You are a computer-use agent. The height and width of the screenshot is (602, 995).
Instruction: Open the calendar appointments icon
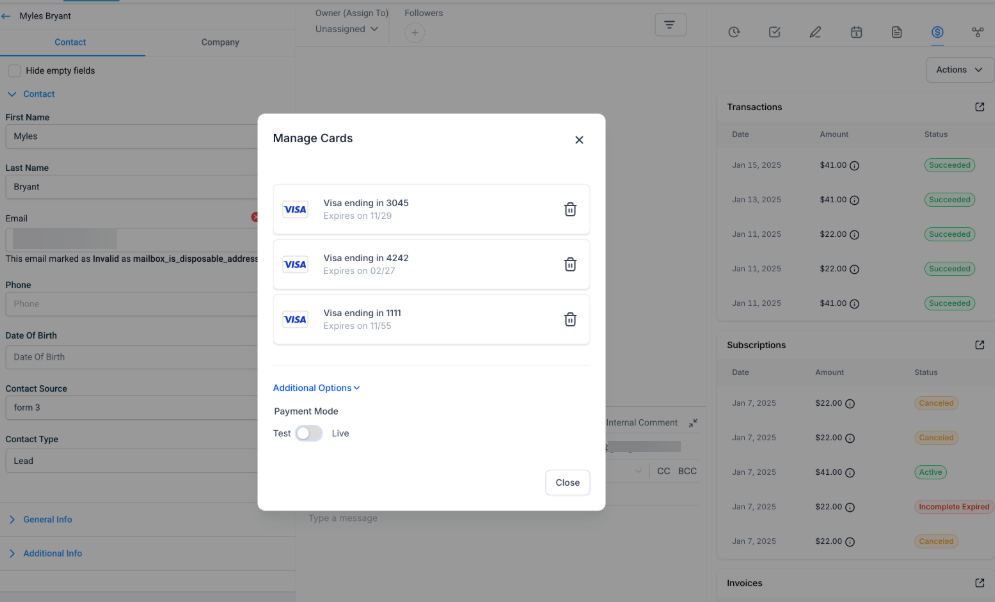pyautogui.click(x=856, y=32)
